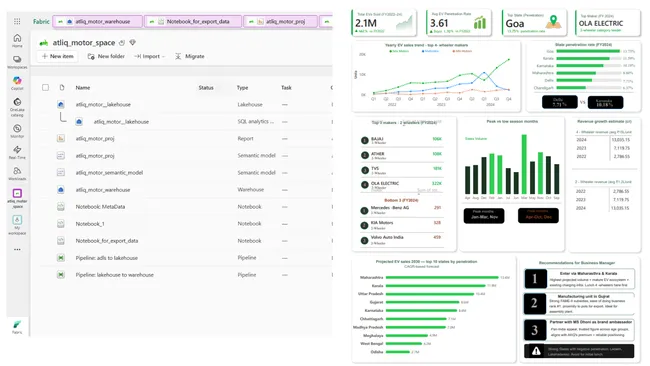Screen dimensions: 650x366
Task: Click the Delhi penetration comparison box
Action: click(560, 102)
